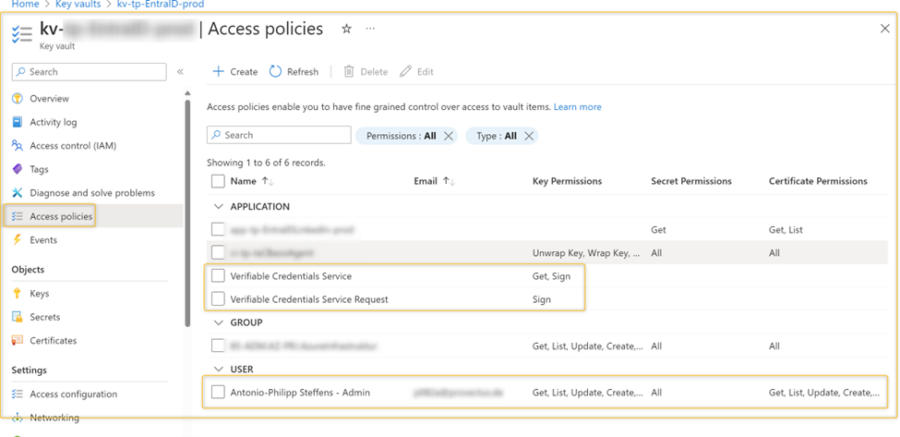
Task: Check the application row with Unwrap Key permissions
Action: point(218,253)
